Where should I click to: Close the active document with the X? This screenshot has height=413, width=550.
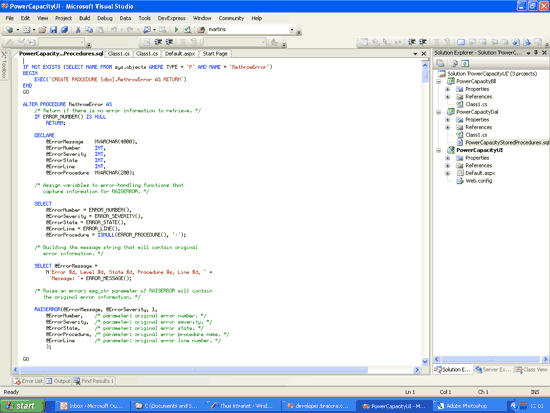(424, 53)
